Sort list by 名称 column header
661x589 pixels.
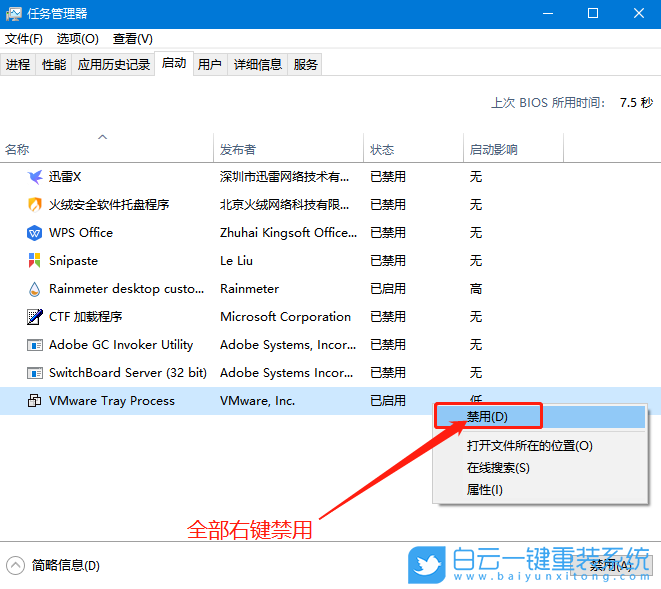[x=18, y=149]
